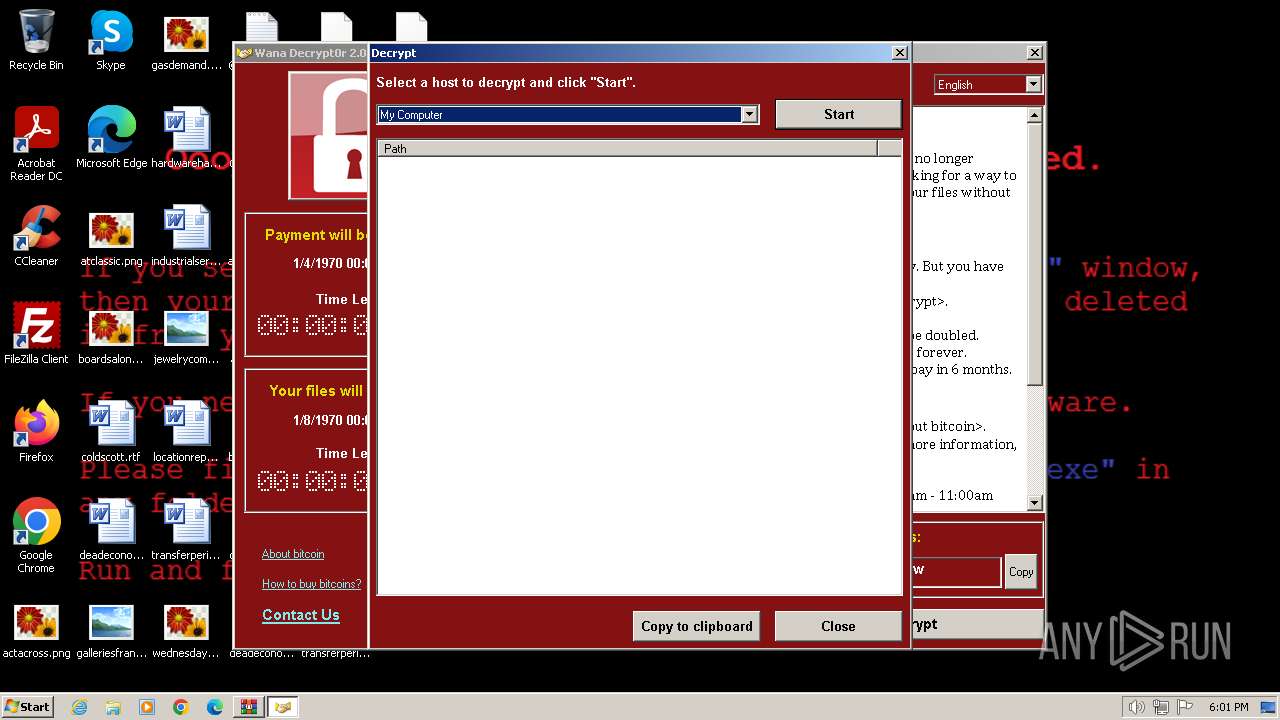This screenshot has width=1280, height=720.
Task: Click the network tray icon
Action: [1160, 707]
